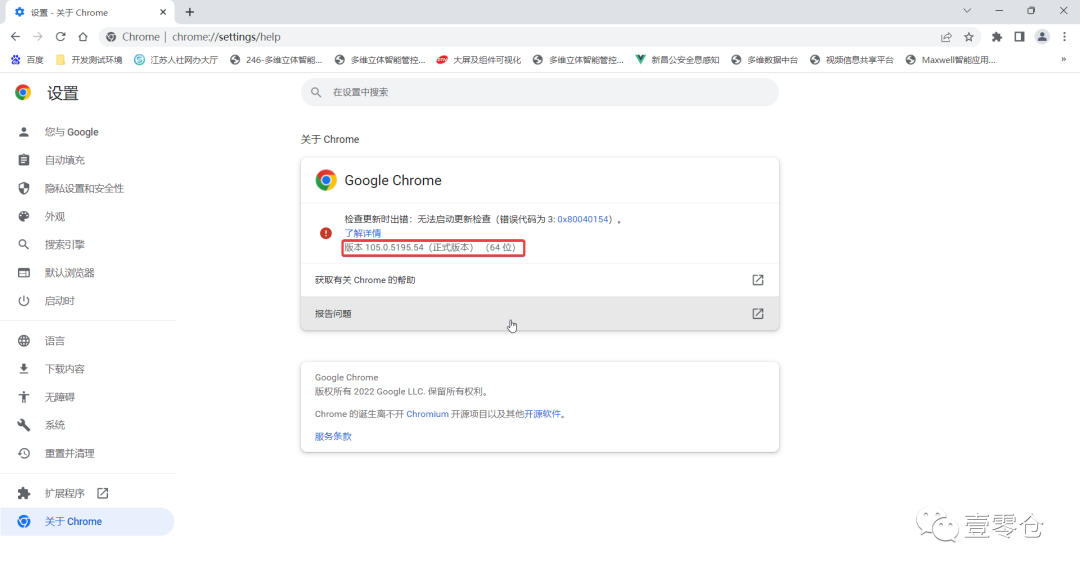This screenshot has width=1080, height=574.
Task: Open 隐私设置和安全性 settings section
Action: pos(84,188)
